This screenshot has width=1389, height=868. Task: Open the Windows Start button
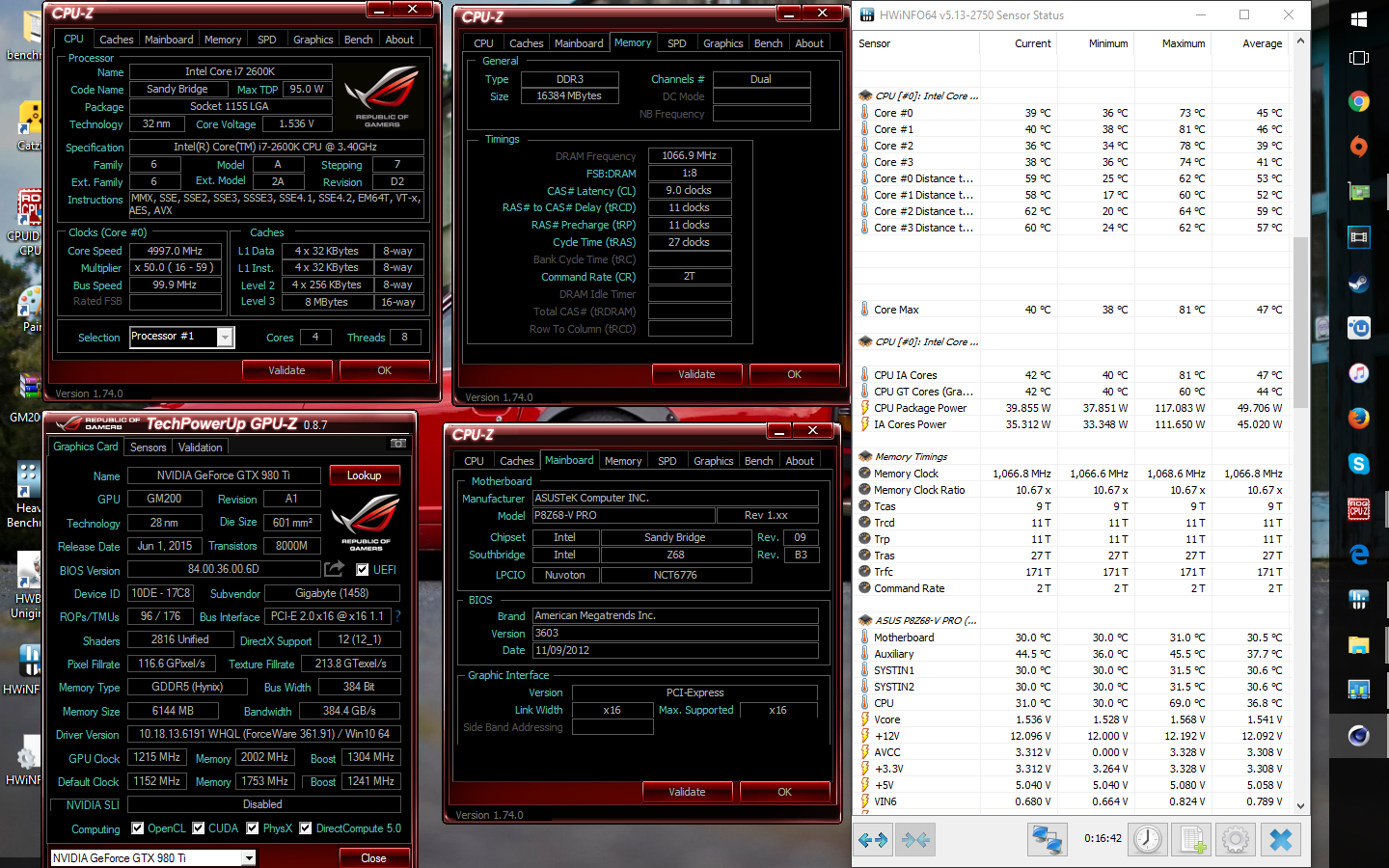point(1359,18)
